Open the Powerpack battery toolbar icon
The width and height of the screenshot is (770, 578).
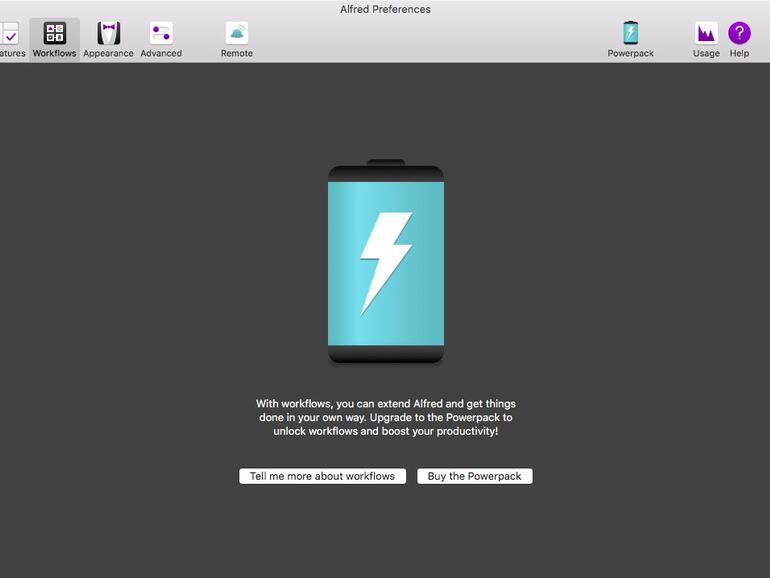coord(631,33)
